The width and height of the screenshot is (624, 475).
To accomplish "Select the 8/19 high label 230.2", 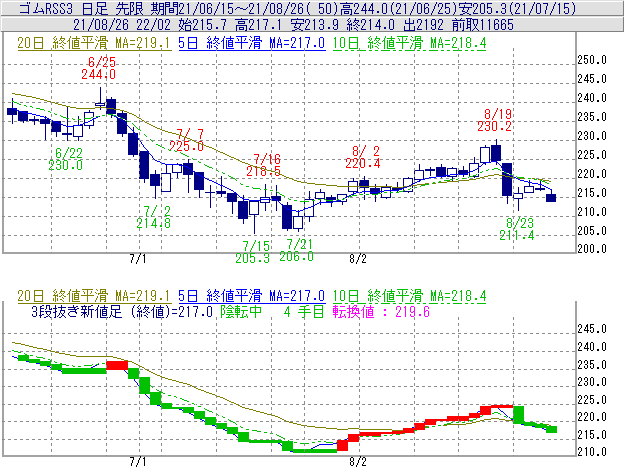I will [x=495, y=120].
